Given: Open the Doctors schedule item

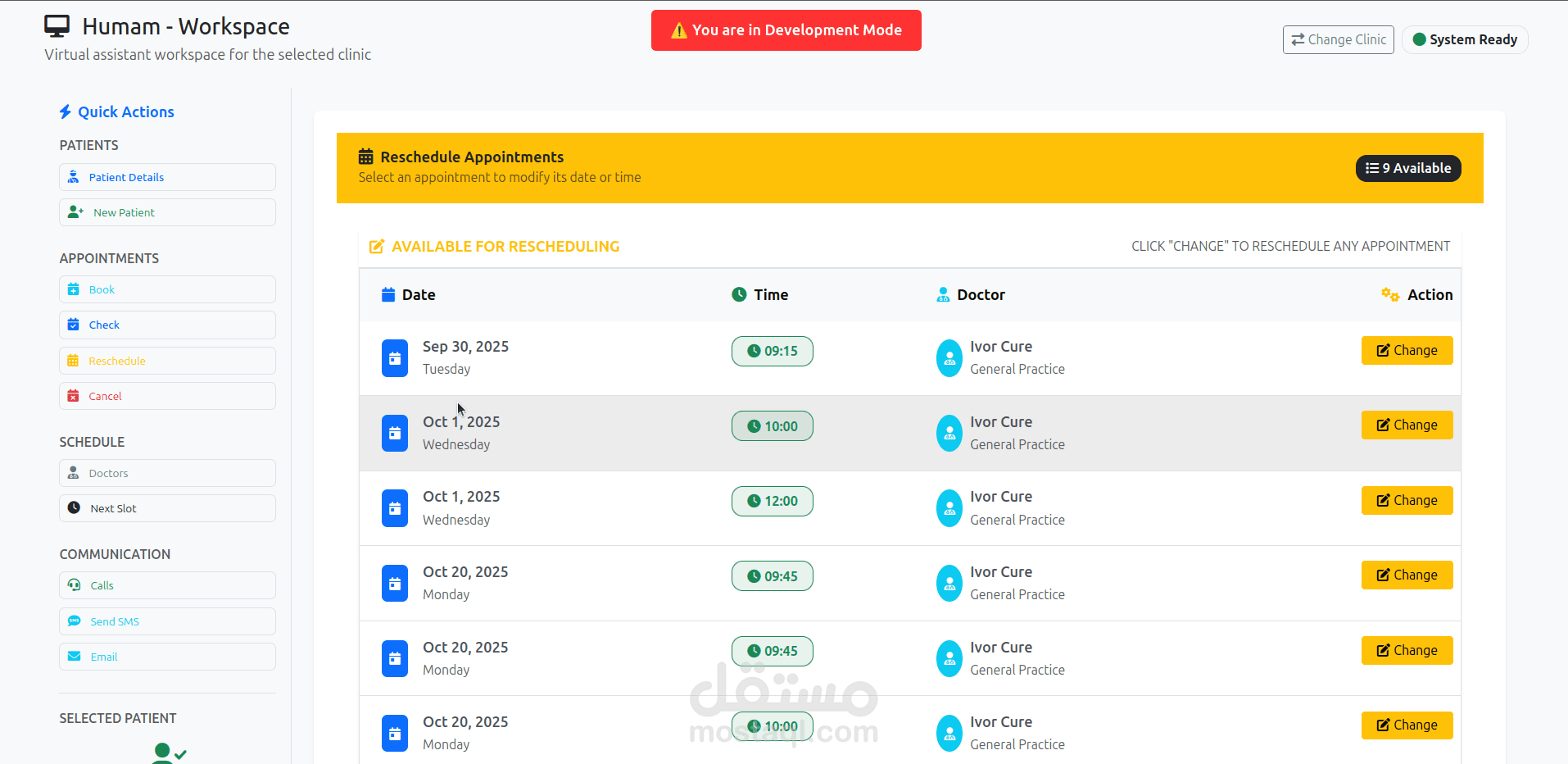Looking at the screenshot, I should point(167,473).
